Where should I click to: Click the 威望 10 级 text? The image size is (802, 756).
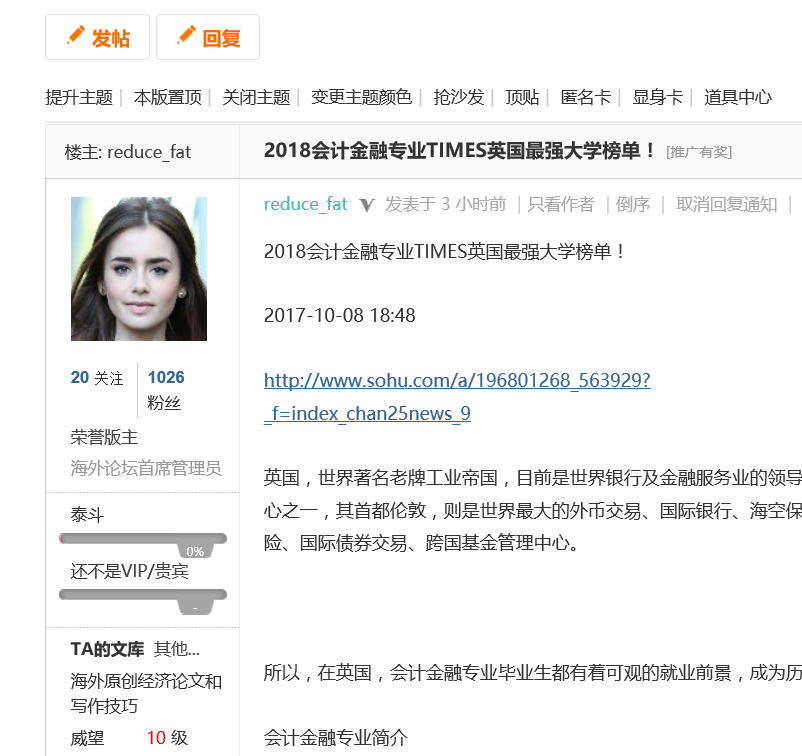129,738
